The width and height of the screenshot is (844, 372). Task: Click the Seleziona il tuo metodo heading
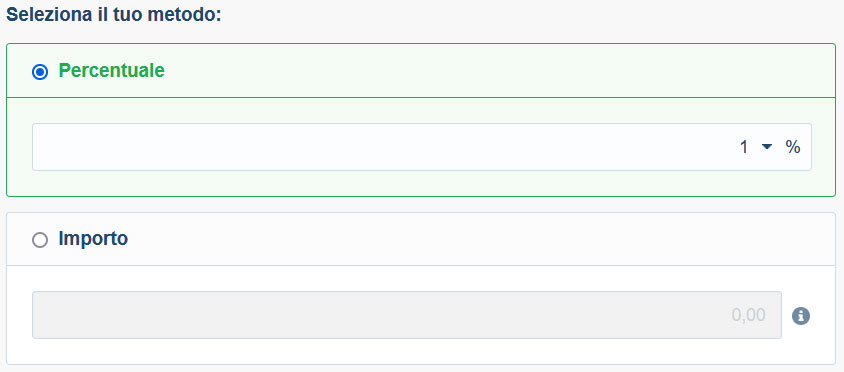click(114, 15)
